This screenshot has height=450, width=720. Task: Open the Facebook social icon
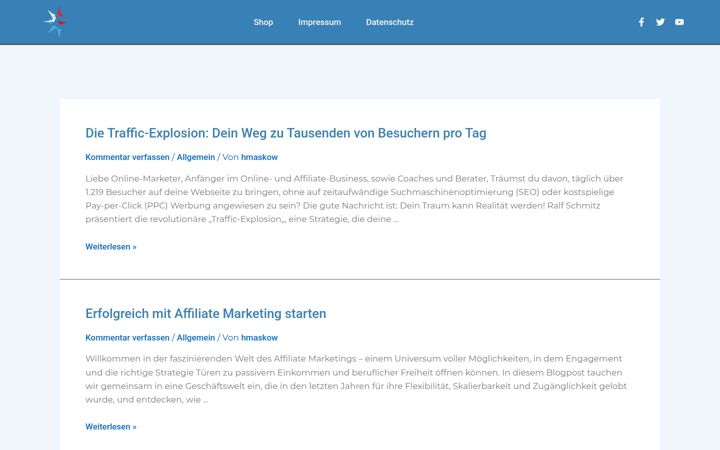coord(641,22)
